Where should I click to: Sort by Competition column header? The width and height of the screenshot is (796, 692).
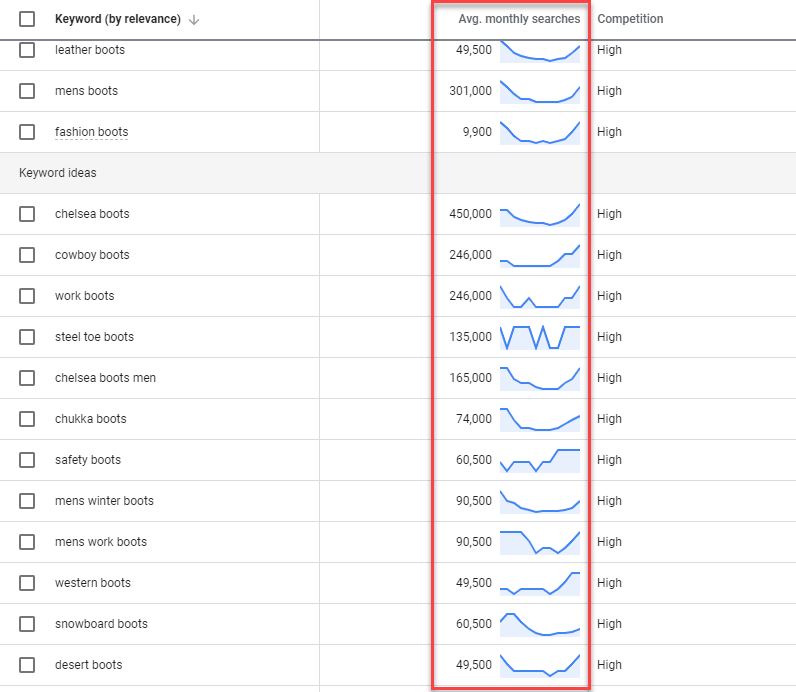pyautogui.click(x=630, y=19)
